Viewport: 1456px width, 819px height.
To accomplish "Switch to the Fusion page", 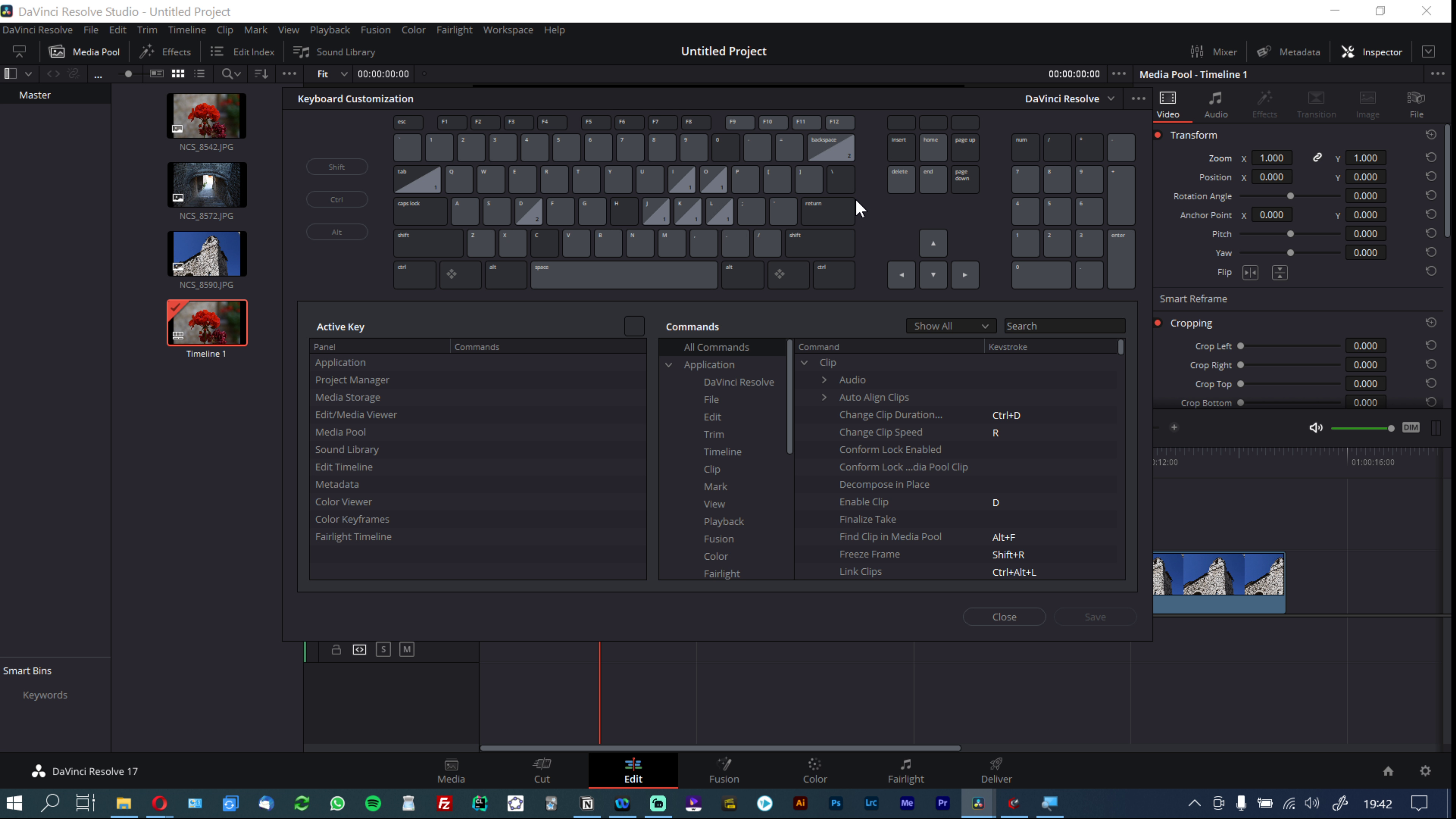I will click(x=724, y=771).
